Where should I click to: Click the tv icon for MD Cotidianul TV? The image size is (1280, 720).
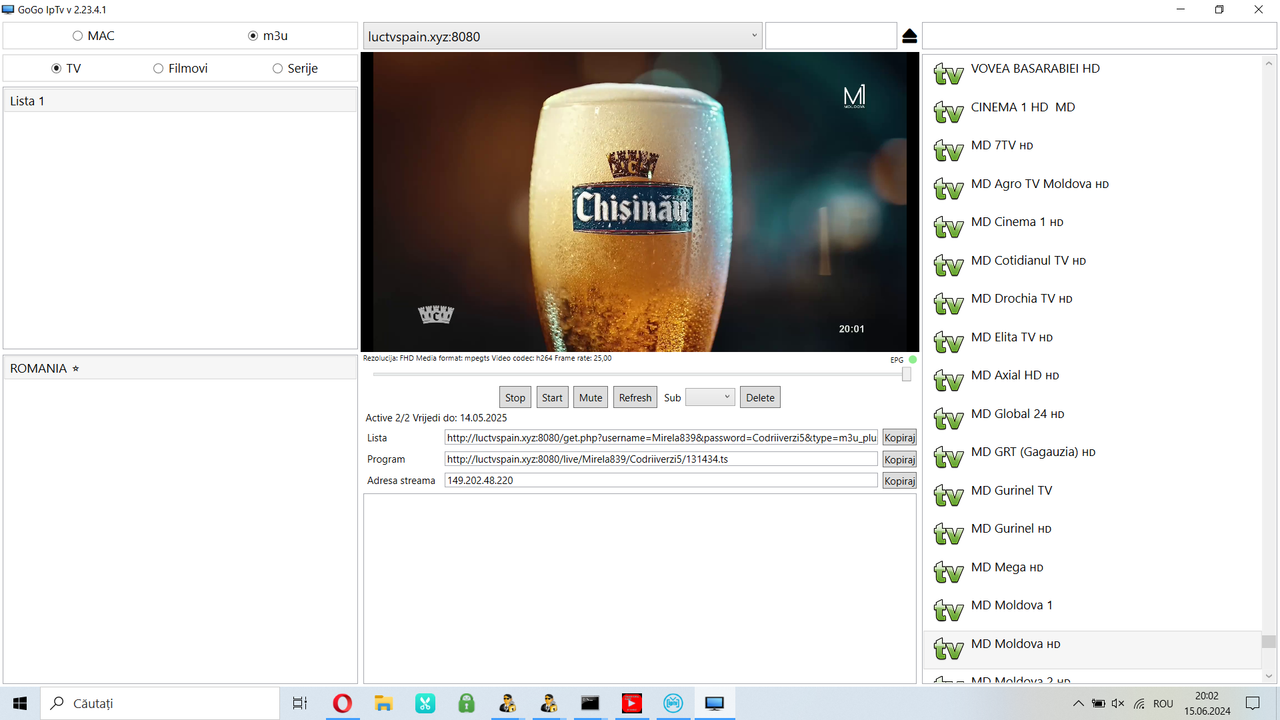coord(948,266)
